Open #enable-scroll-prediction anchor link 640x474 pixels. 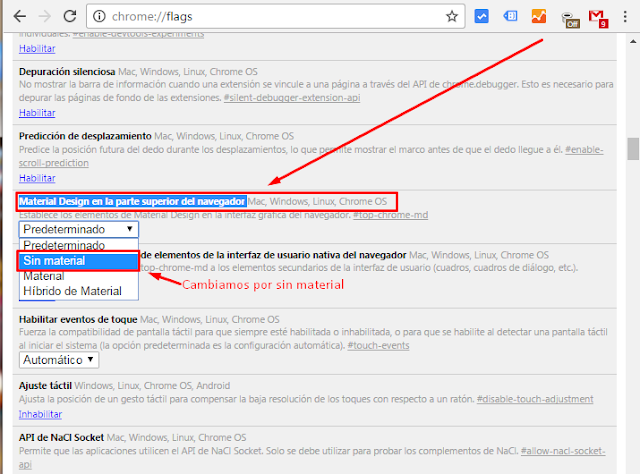[584, 150]
